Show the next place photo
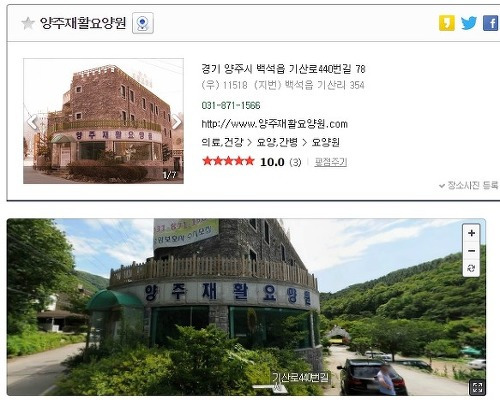 [x=176, y=122]
